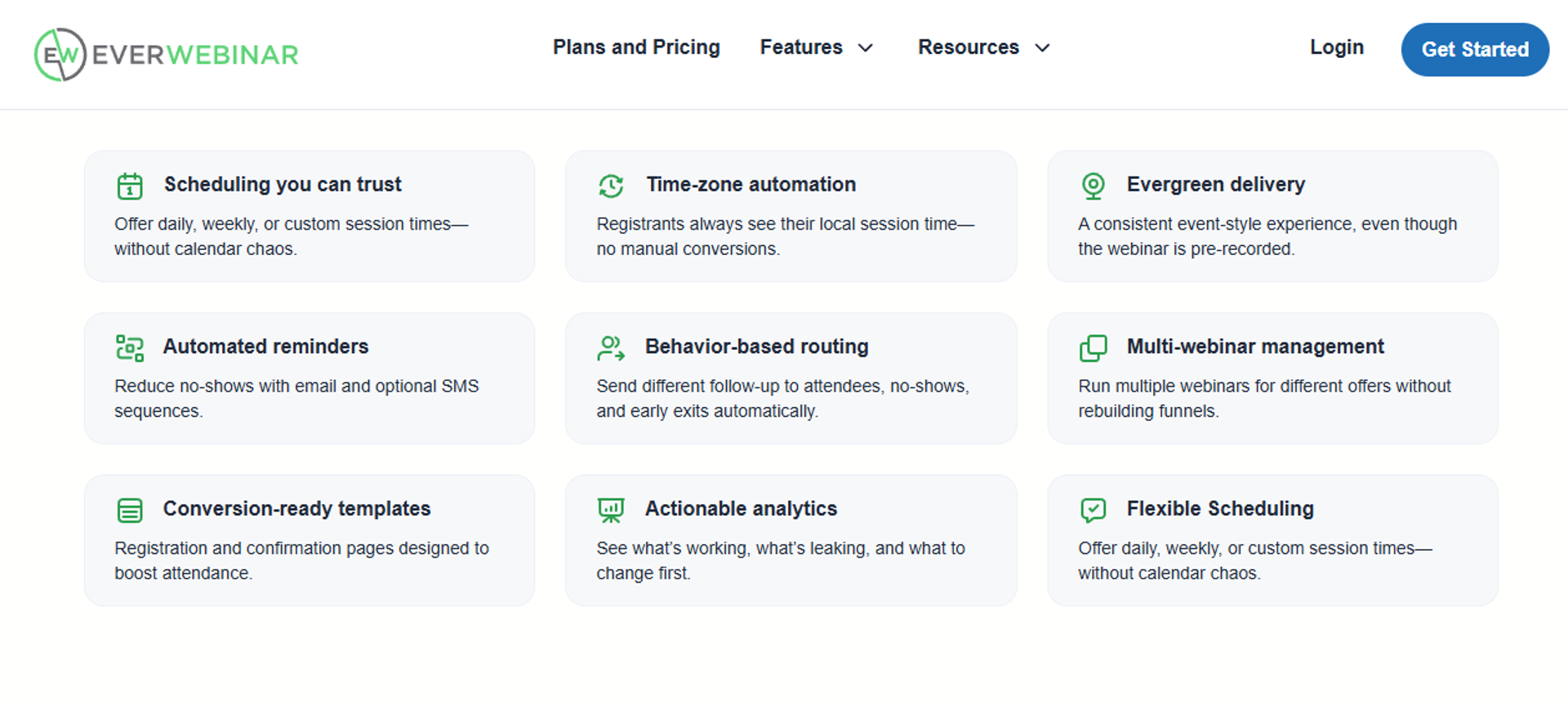The width and height of the screenshot is (1568, 702).
Task: Expand the Features chevron arrow
Action: (866, 48)
